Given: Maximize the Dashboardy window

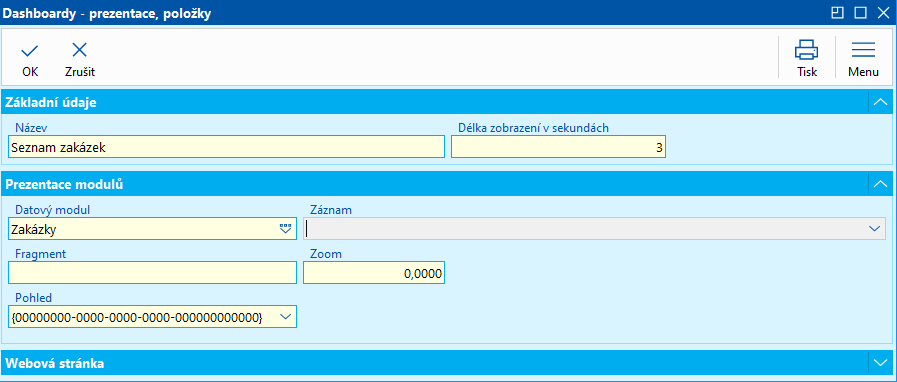Looking at the screenshot, I should 860,12.
